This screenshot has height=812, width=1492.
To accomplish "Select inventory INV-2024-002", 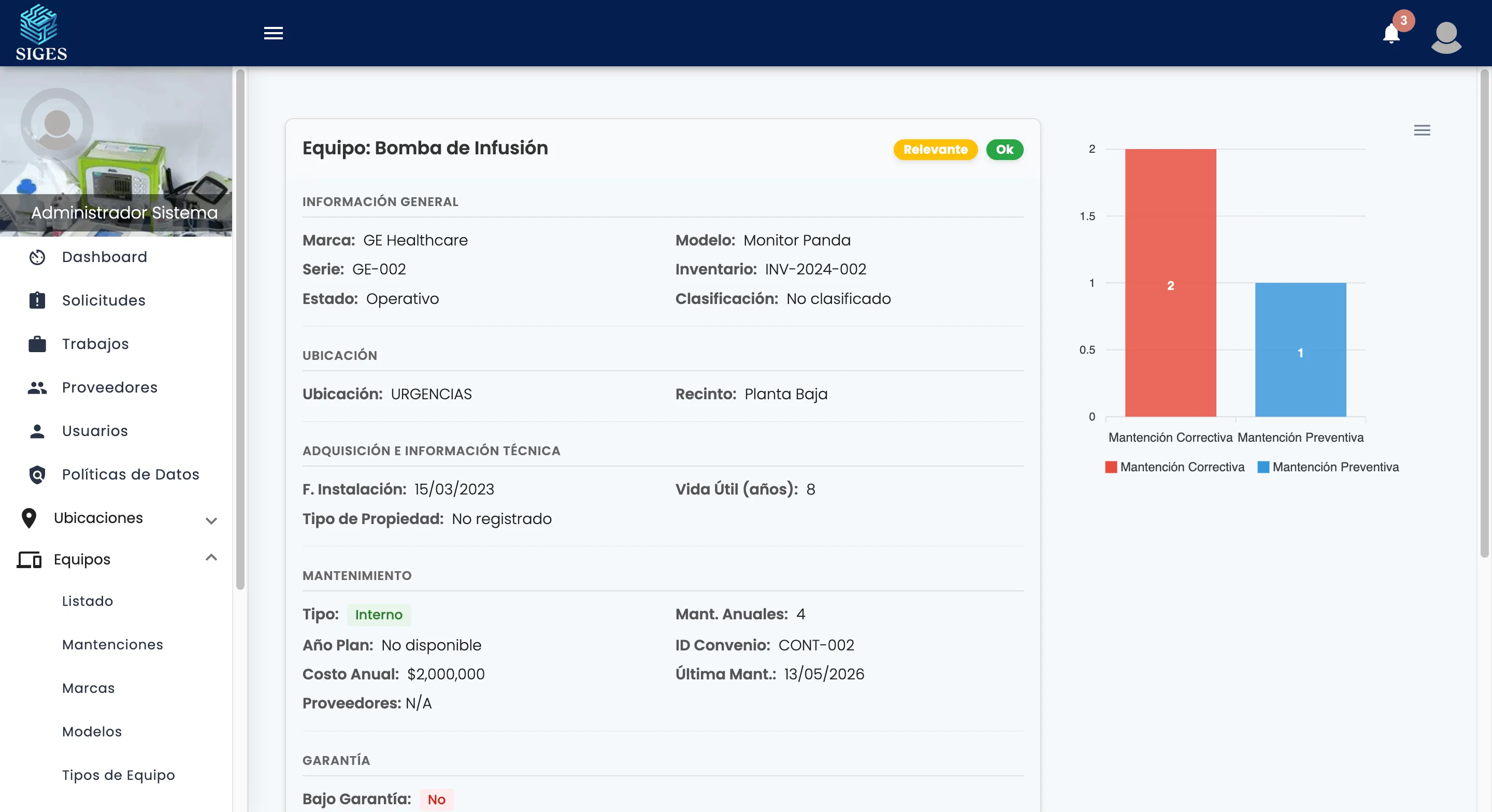I will (x=815, y=269).
